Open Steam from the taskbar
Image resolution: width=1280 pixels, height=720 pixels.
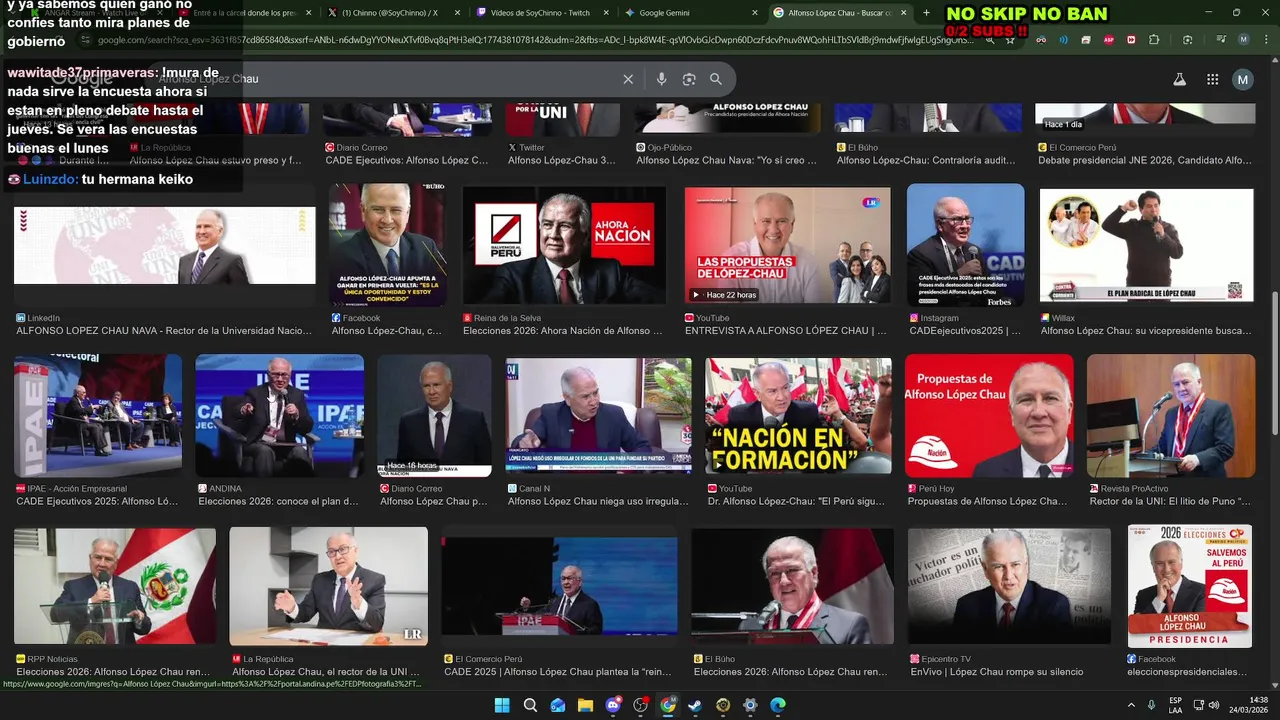click(x=695, y=705)
